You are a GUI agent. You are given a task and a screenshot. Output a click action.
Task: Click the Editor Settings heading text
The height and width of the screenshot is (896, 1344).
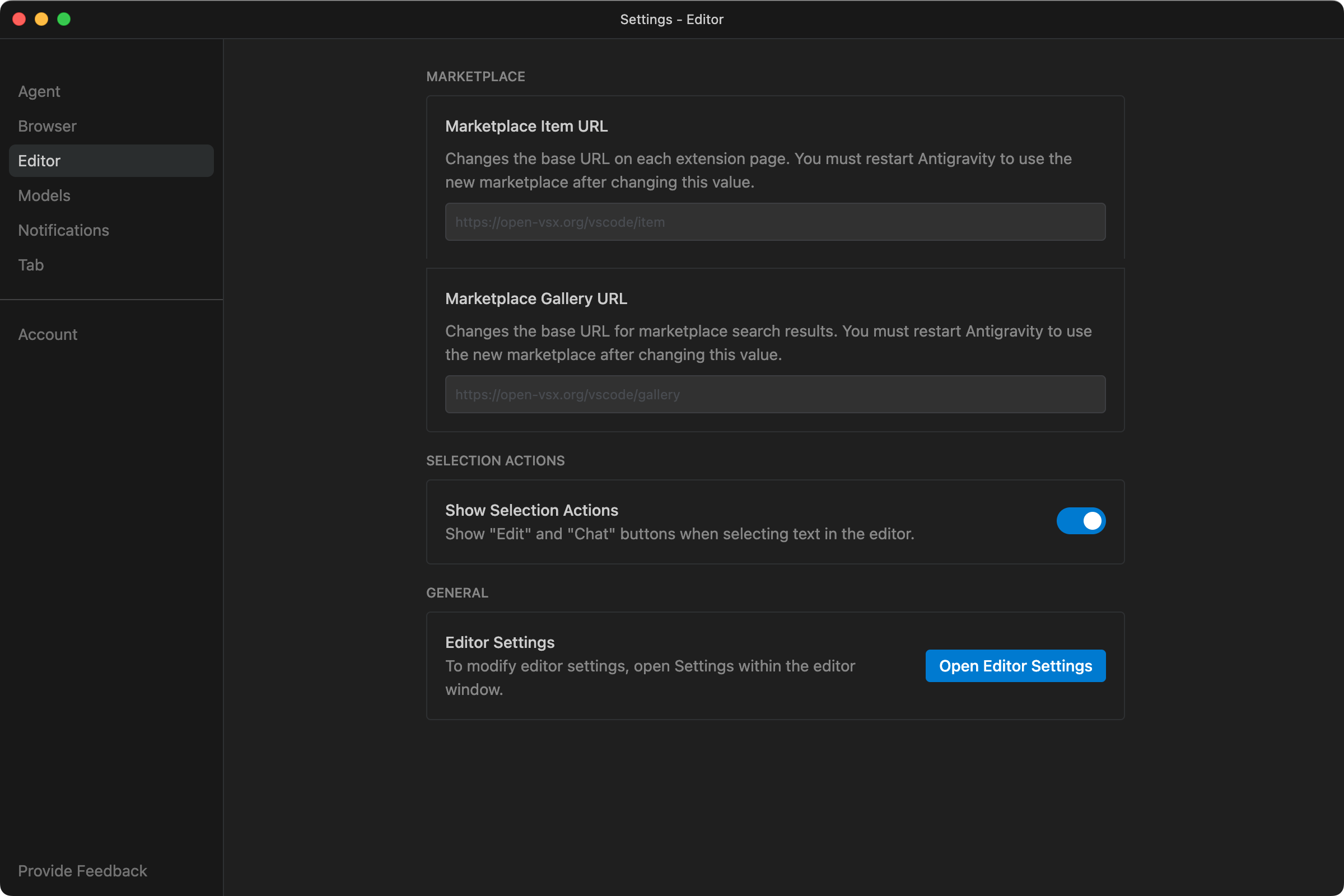click(500, 642)
